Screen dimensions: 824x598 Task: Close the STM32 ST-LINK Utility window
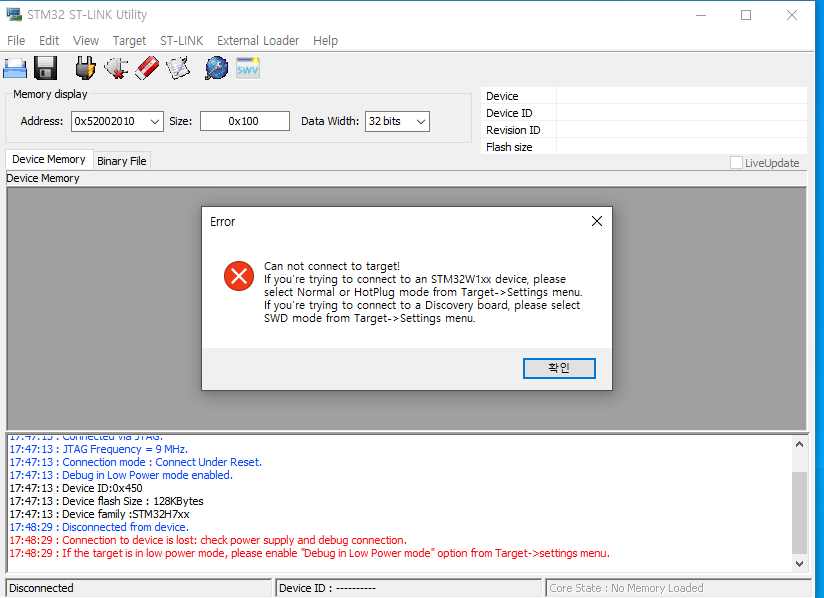(x=791, y=15)
